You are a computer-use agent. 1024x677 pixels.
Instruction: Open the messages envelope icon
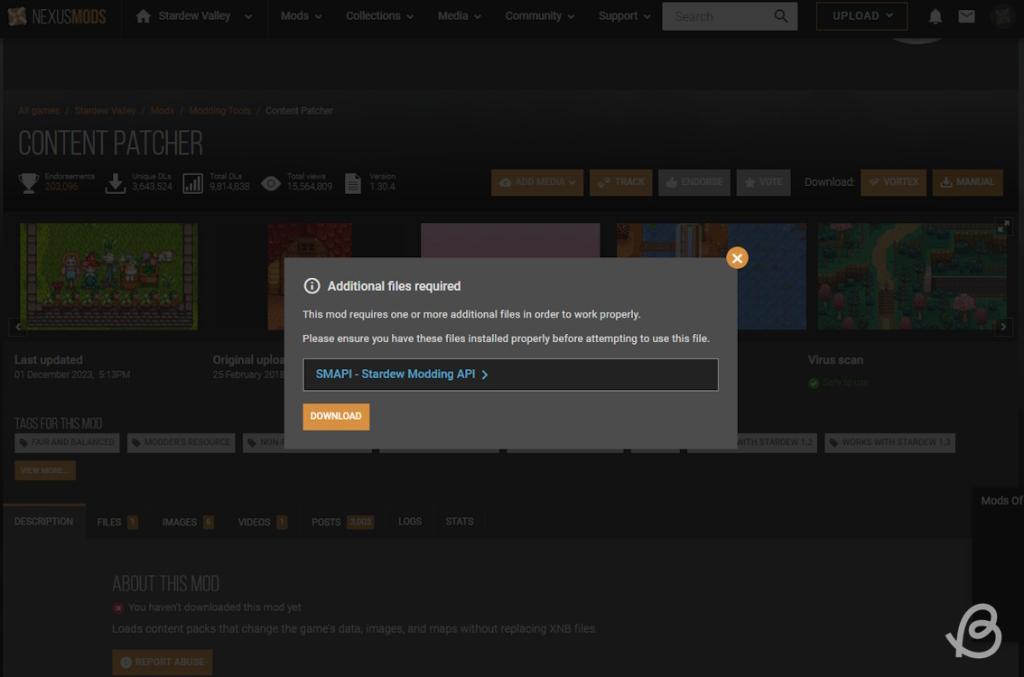966,16
